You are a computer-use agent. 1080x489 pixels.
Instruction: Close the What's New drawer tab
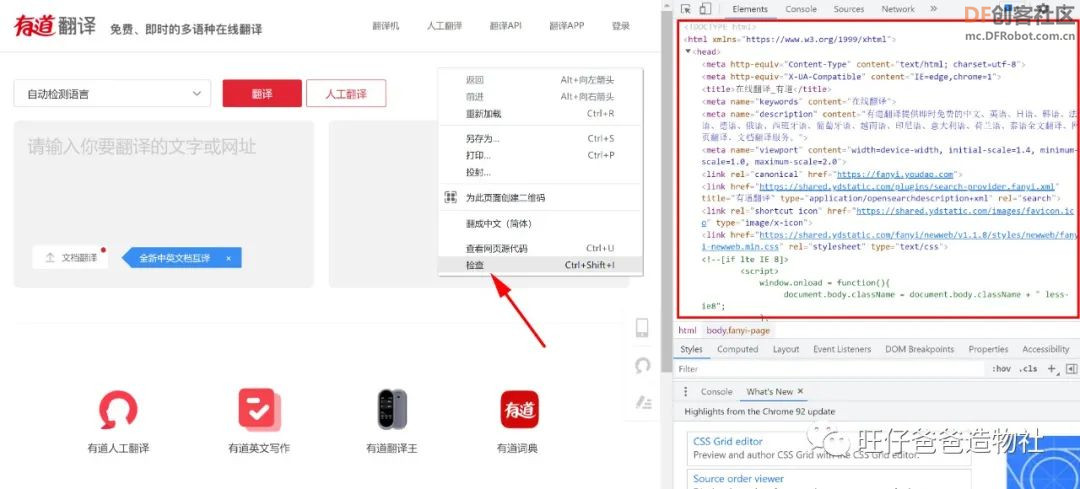click(x=800, y=391)
